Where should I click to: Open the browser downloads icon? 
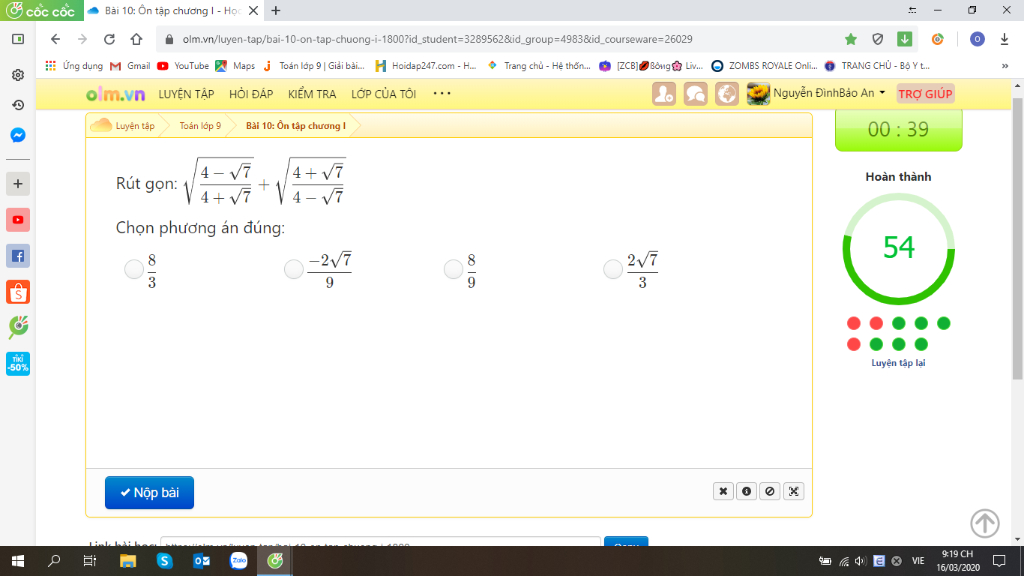click(x=1004, y=39)
